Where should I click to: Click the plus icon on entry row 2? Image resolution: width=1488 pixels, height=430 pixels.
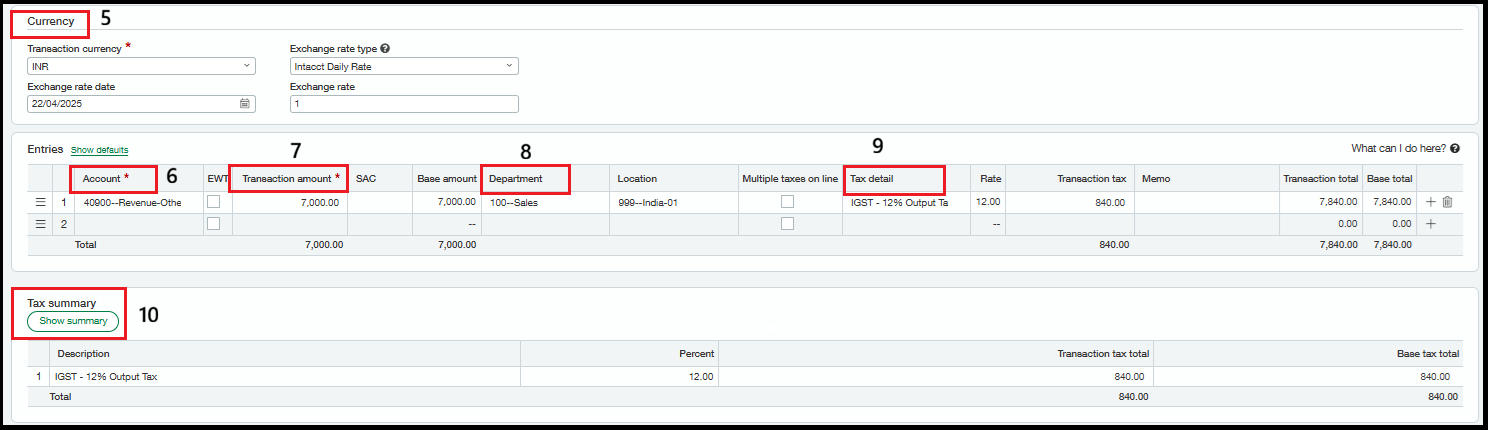pos(1430,224)
